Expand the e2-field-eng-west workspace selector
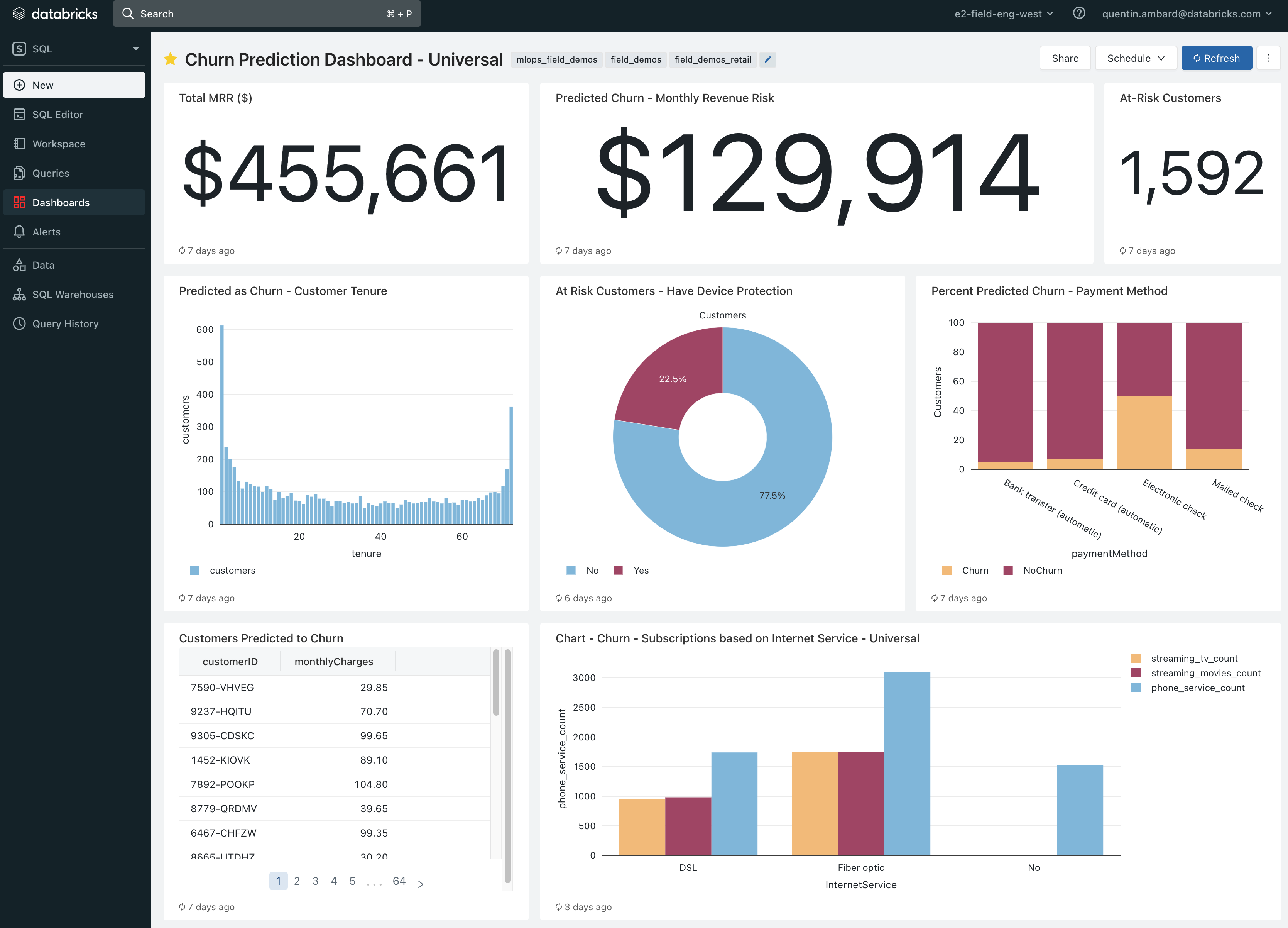1288x928 pixels. [1004, 14]
